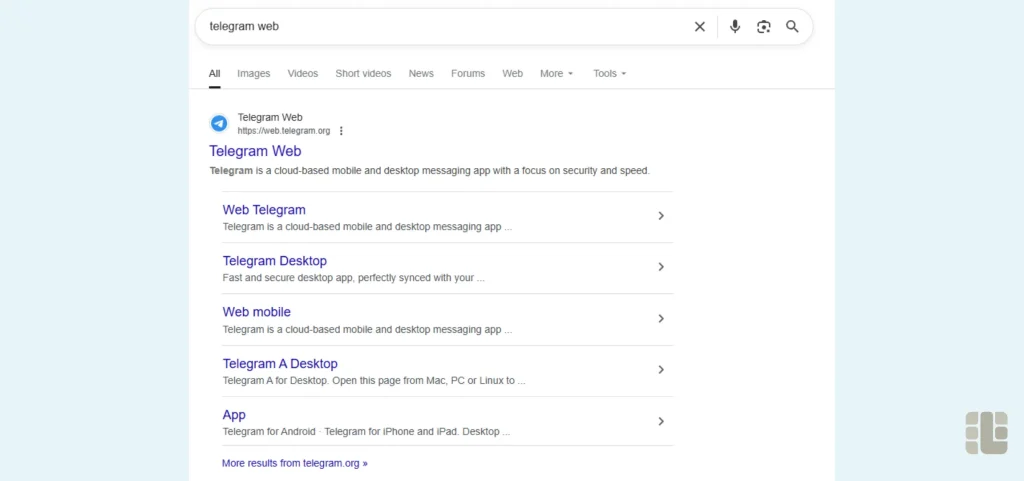Open the App sitelink
This screenshot has height=481, width=1024.
click(x=234, y=415)
